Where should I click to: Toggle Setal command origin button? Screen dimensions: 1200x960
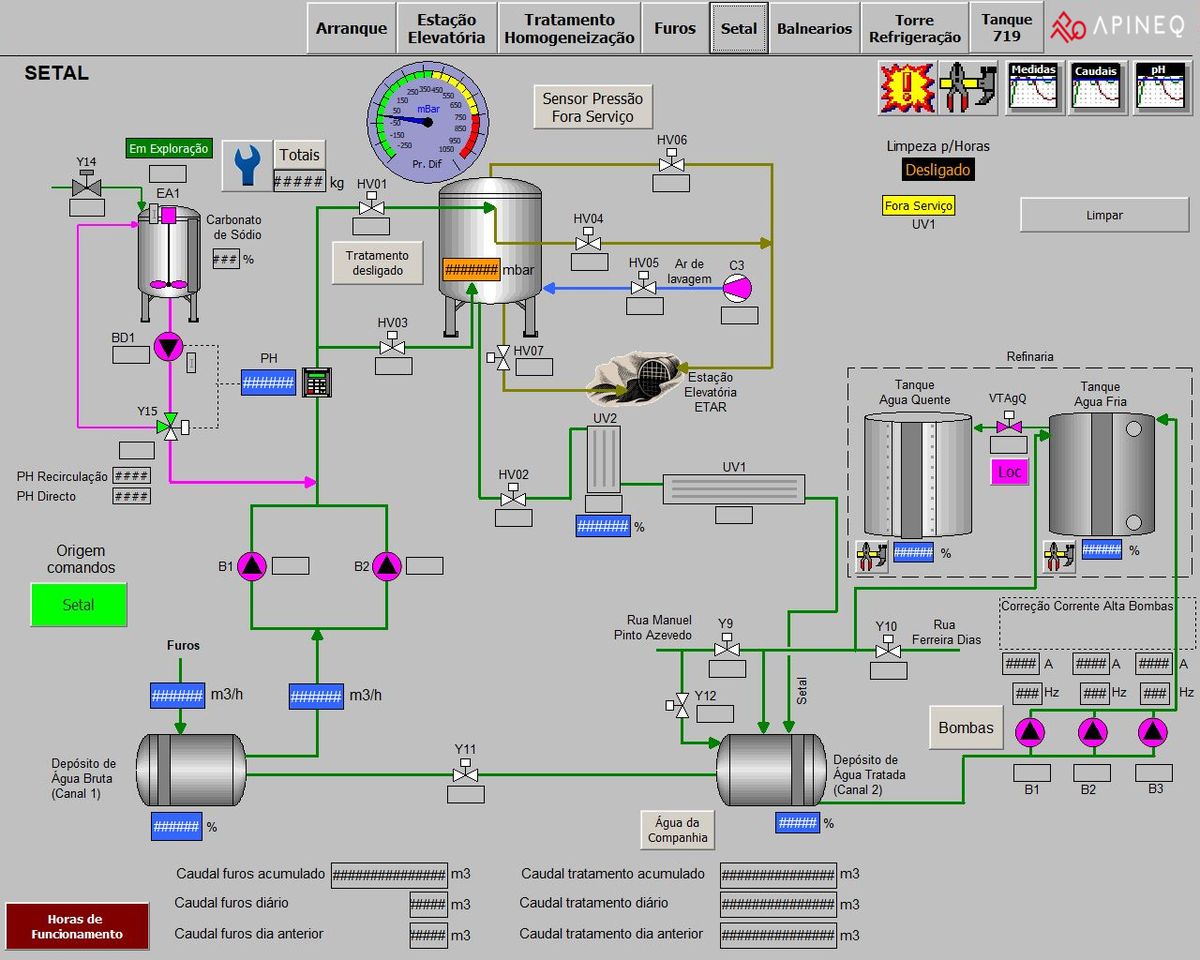pos(79,605)
